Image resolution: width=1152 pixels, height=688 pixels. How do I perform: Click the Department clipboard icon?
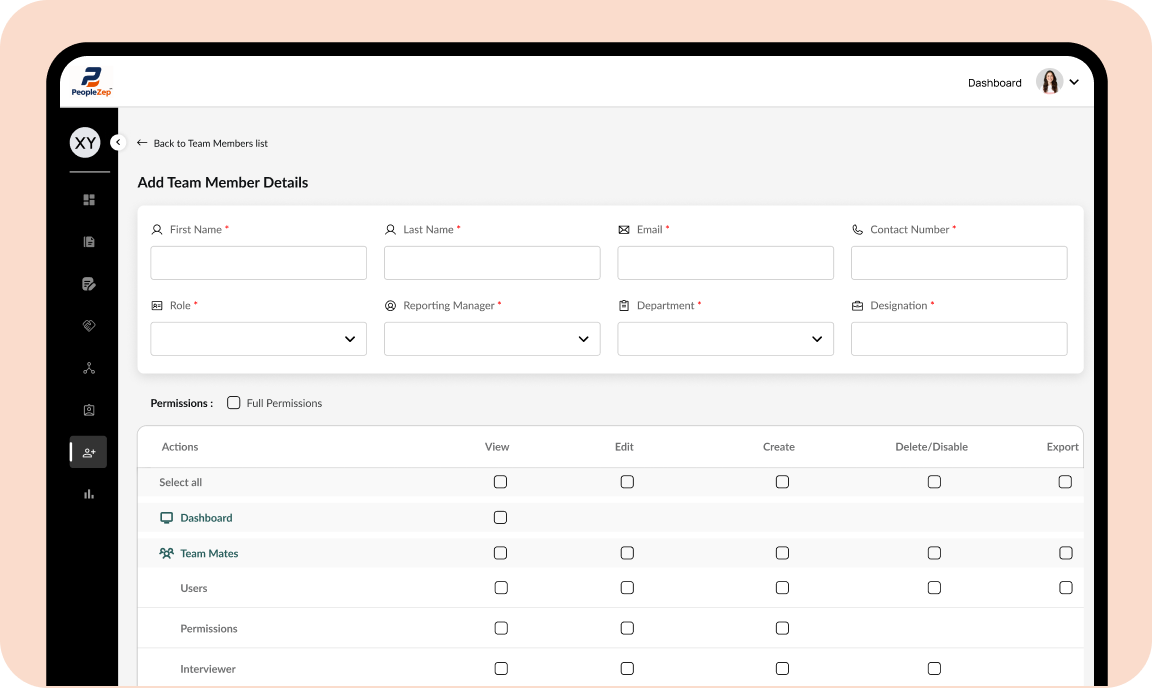624,306
